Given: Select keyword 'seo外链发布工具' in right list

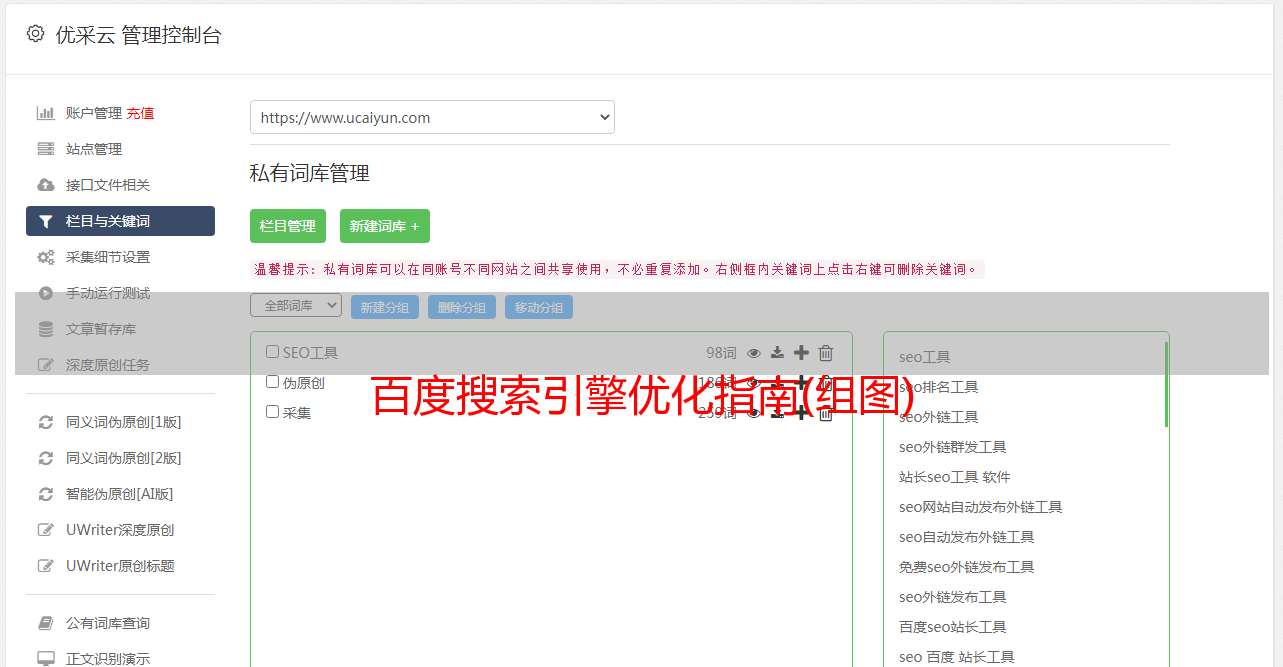Looking at the screenshot, I should click(953, 597).
